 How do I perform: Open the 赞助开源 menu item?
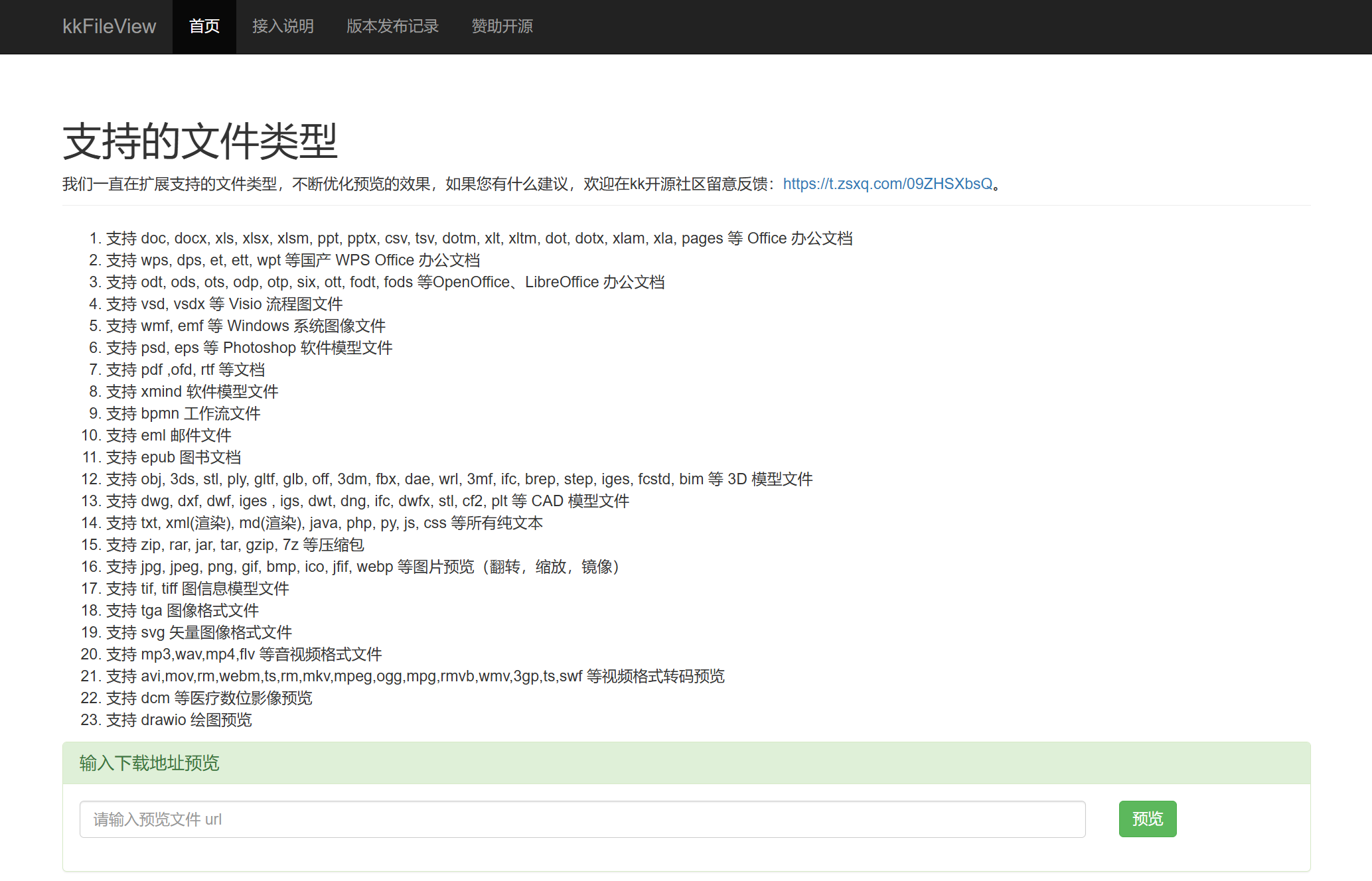pos(502,27)
